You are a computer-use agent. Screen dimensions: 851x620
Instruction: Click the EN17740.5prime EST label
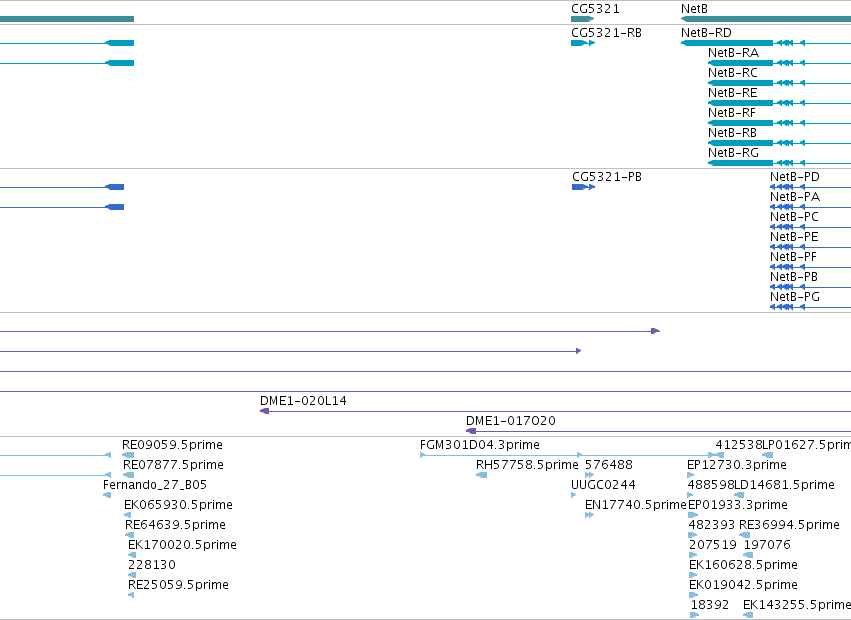(636, 505)
